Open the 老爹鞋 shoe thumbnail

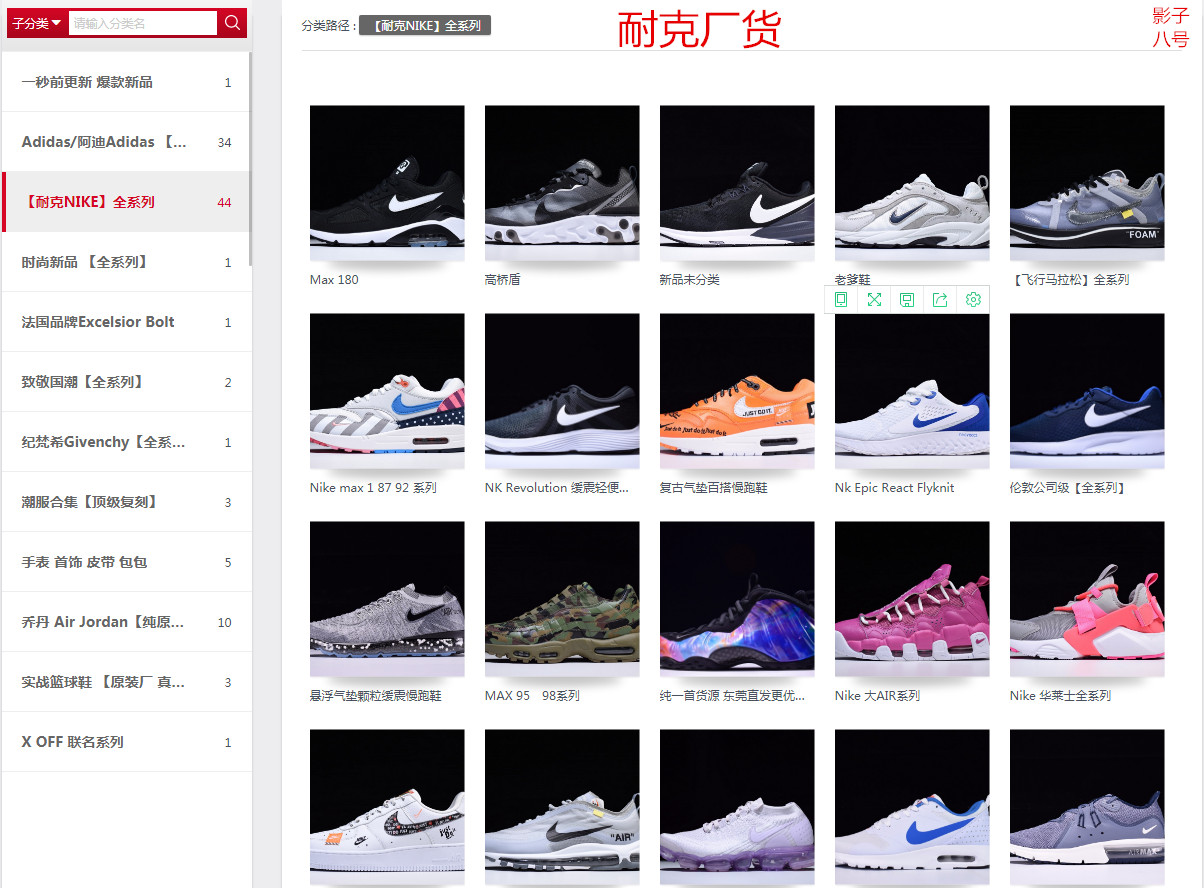(912, 183)
